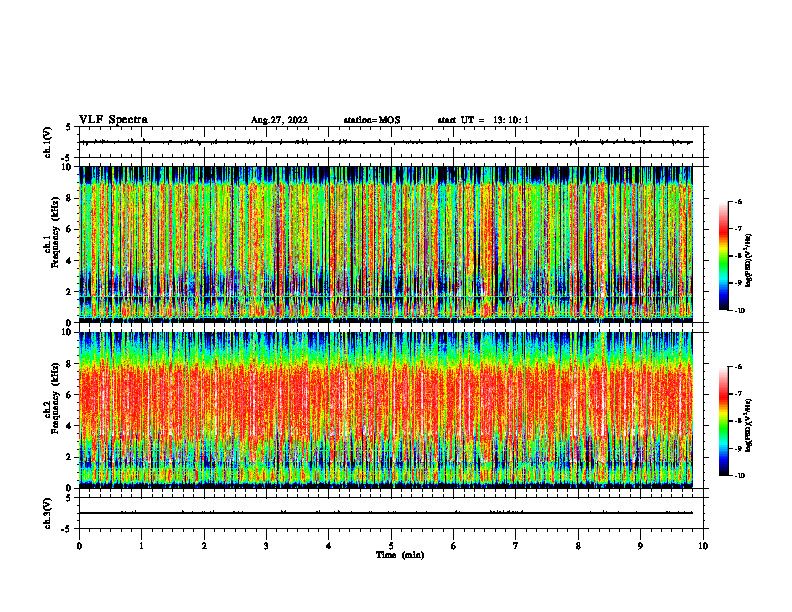792x612 pixels.
Task: Click inside the ch.1 spectrogram panel
Action: [x=386, y=244]
